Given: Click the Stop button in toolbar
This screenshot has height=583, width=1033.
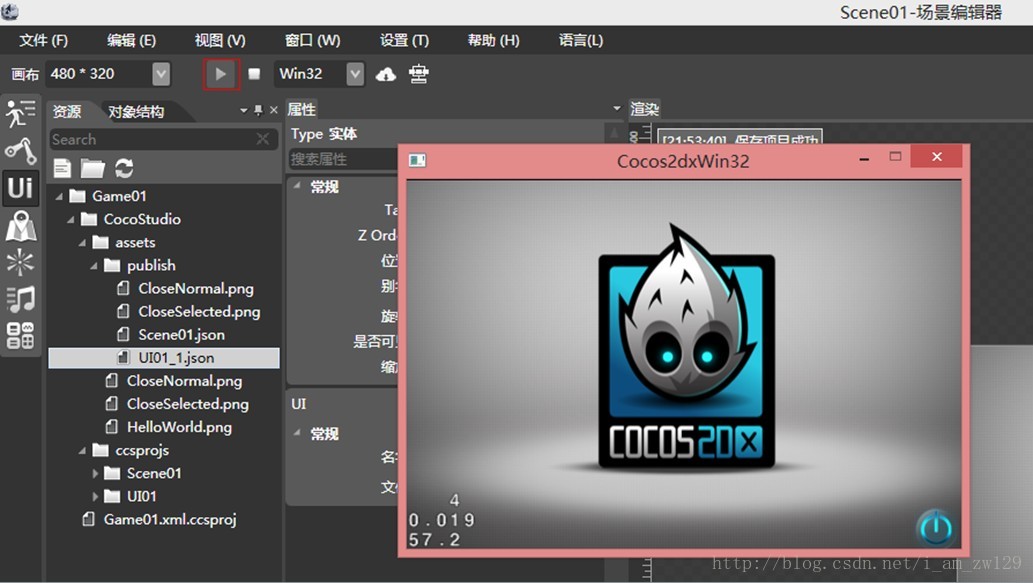Looking at the screenshot, I should point(254,74).
